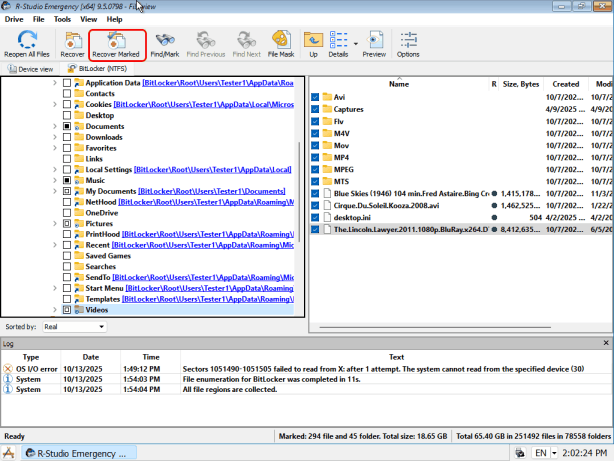Expand the Pictures tree node
The height and width of the screenshot is (461, 614).
coord(55,224)
